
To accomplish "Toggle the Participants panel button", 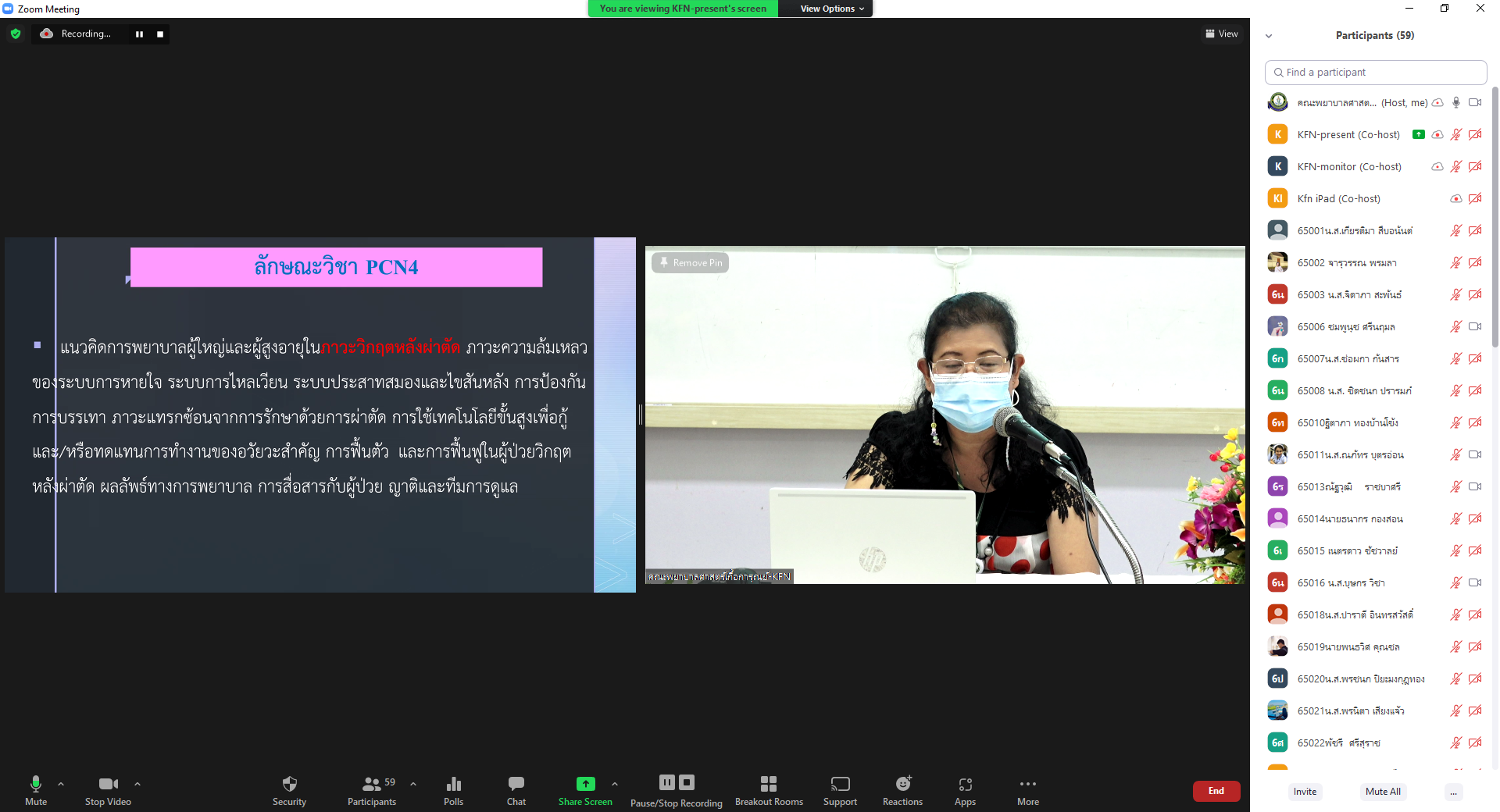I will 372,790.
